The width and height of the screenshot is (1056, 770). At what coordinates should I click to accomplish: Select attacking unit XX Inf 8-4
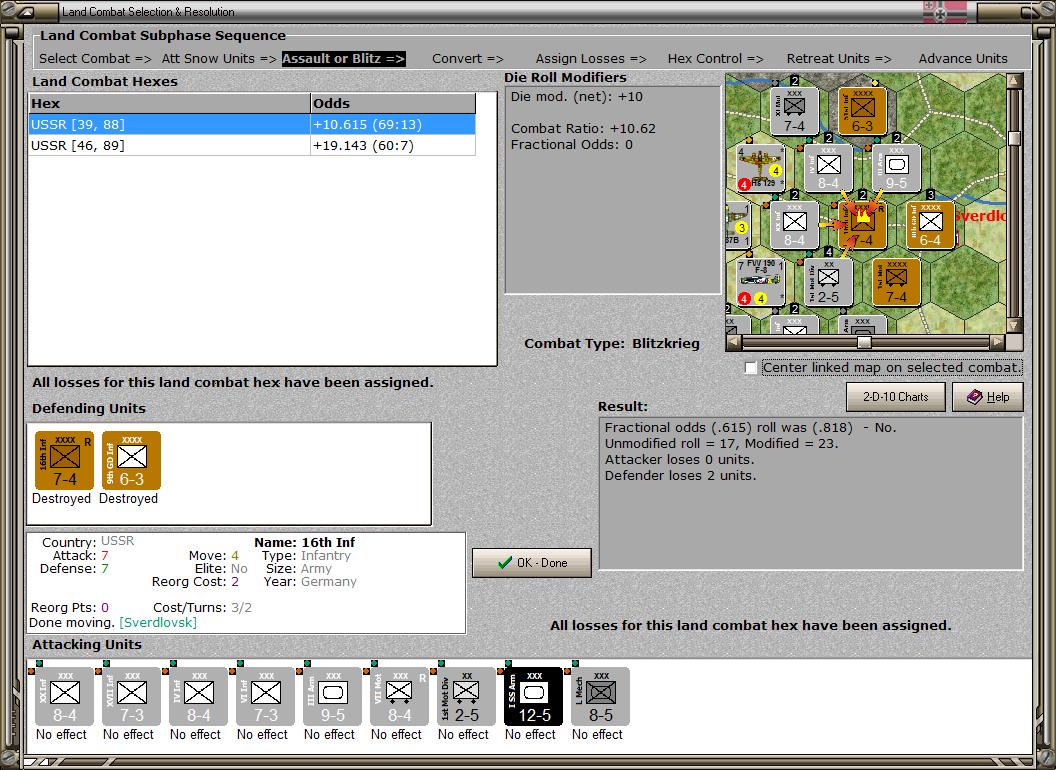tap(64, 697)
